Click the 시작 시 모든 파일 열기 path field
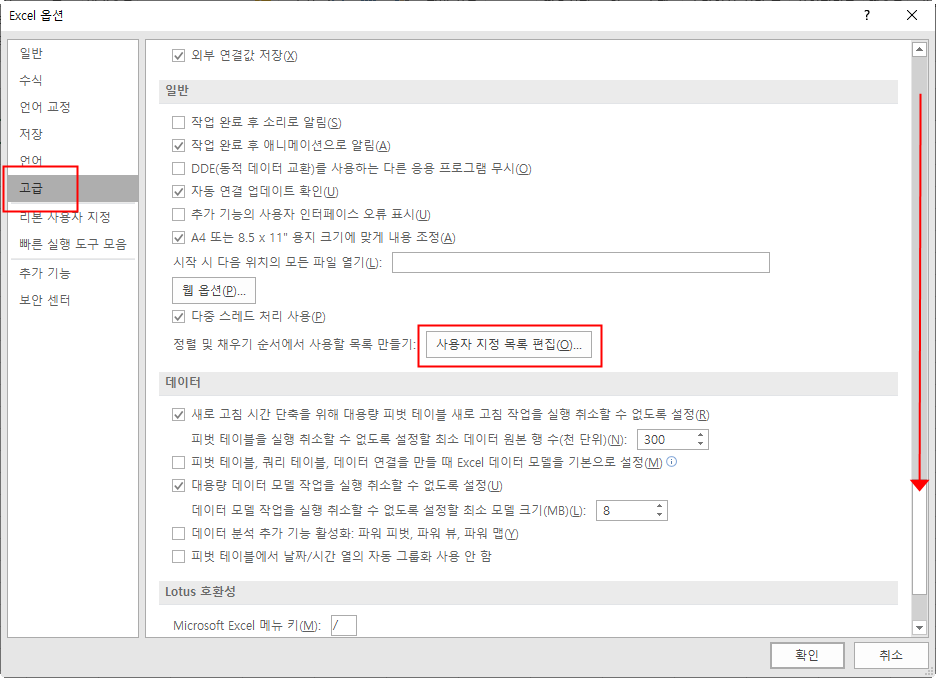 [x=581, y=263]
